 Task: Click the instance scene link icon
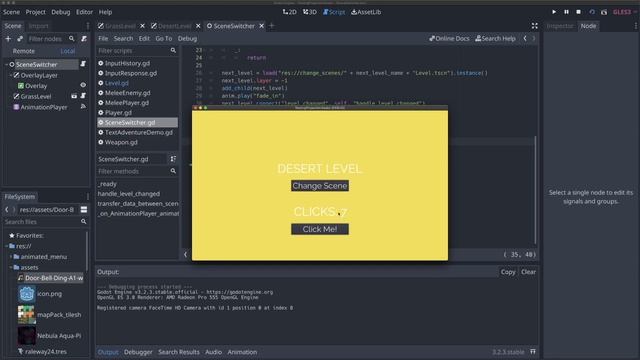pyautogui.click(x=20, y=39)
